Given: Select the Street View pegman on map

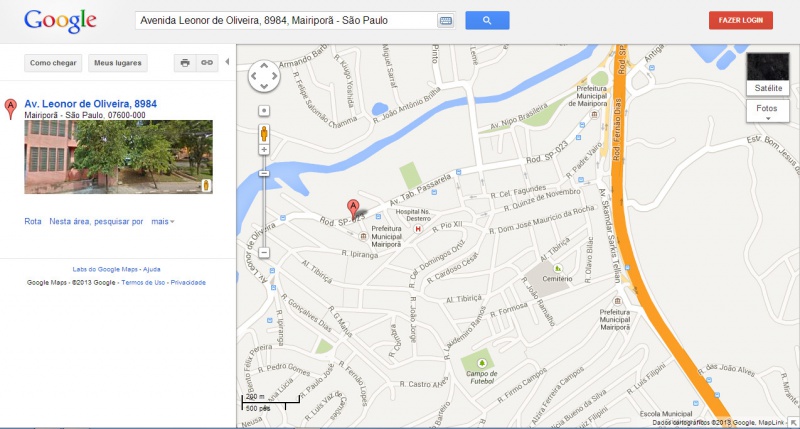Looking at the screenshot, I should 264,133.
